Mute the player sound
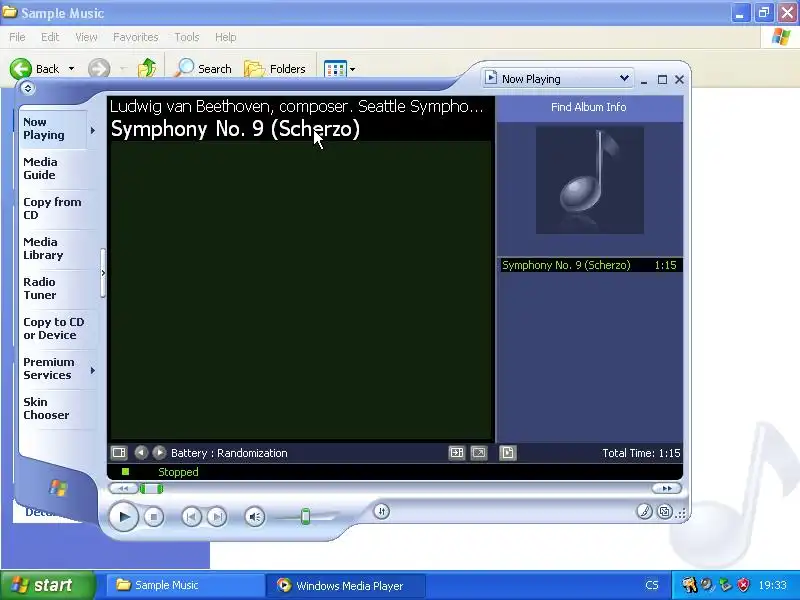The height and width of the screenshot is (600, 800). (x=255, y=517)
